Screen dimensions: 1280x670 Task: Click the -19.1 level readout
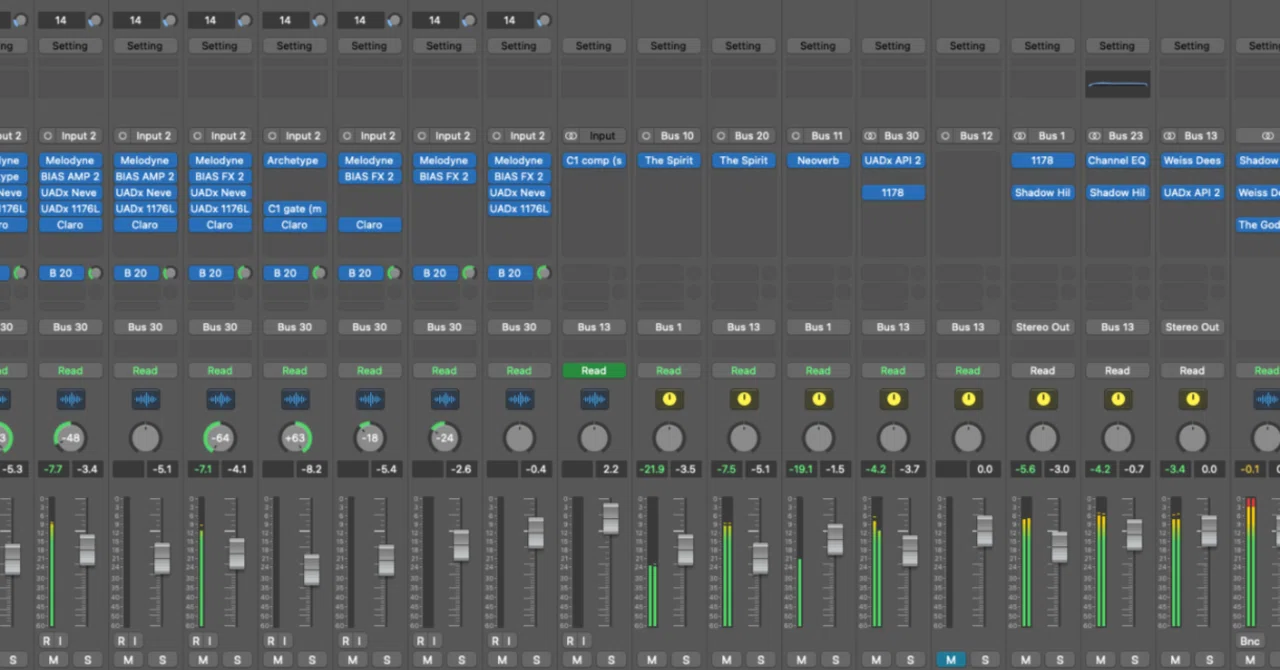(802, 469)
